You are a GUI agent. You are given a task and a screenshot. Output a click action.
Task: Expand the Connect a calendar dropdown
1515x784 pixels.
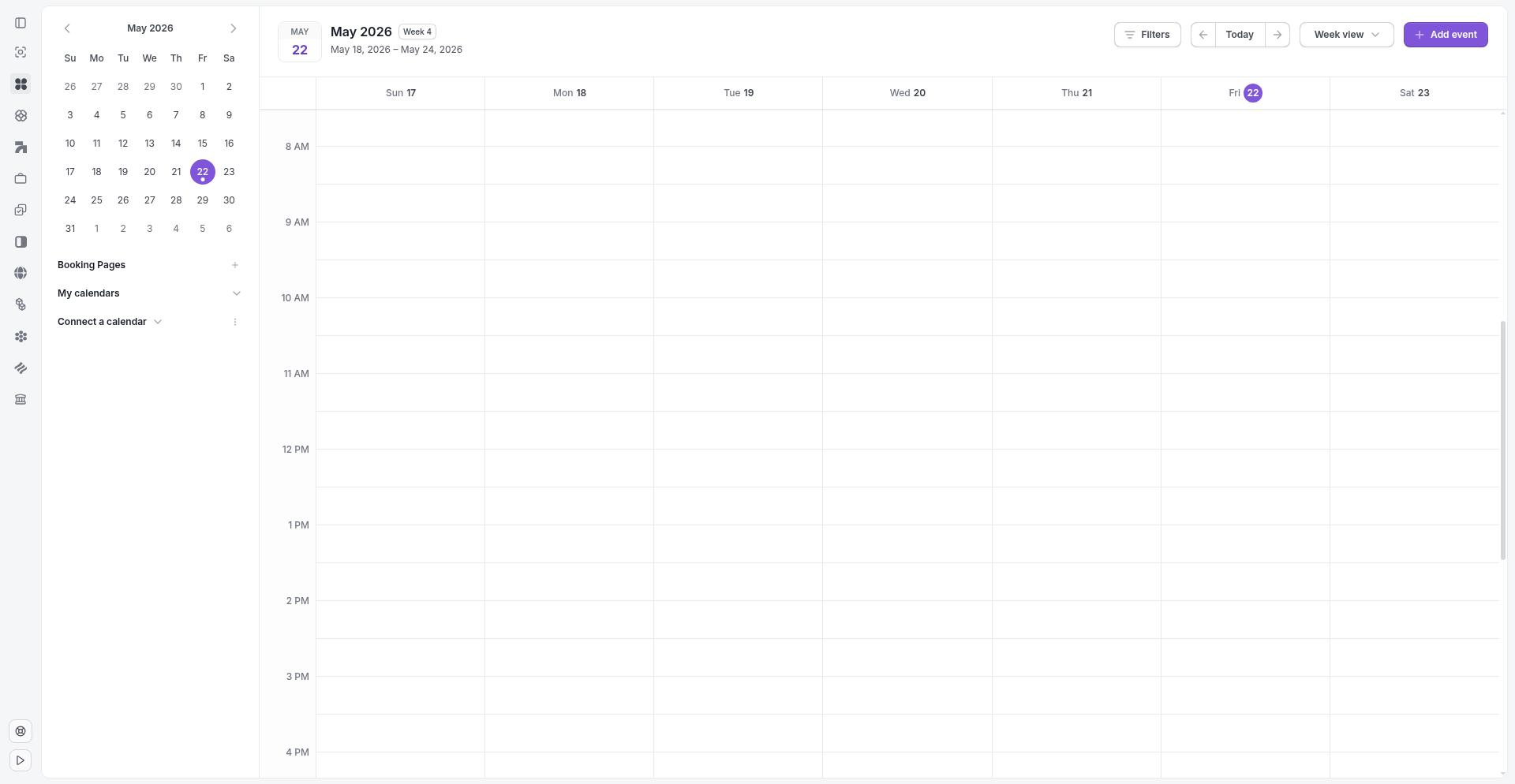tap(158, 322)
